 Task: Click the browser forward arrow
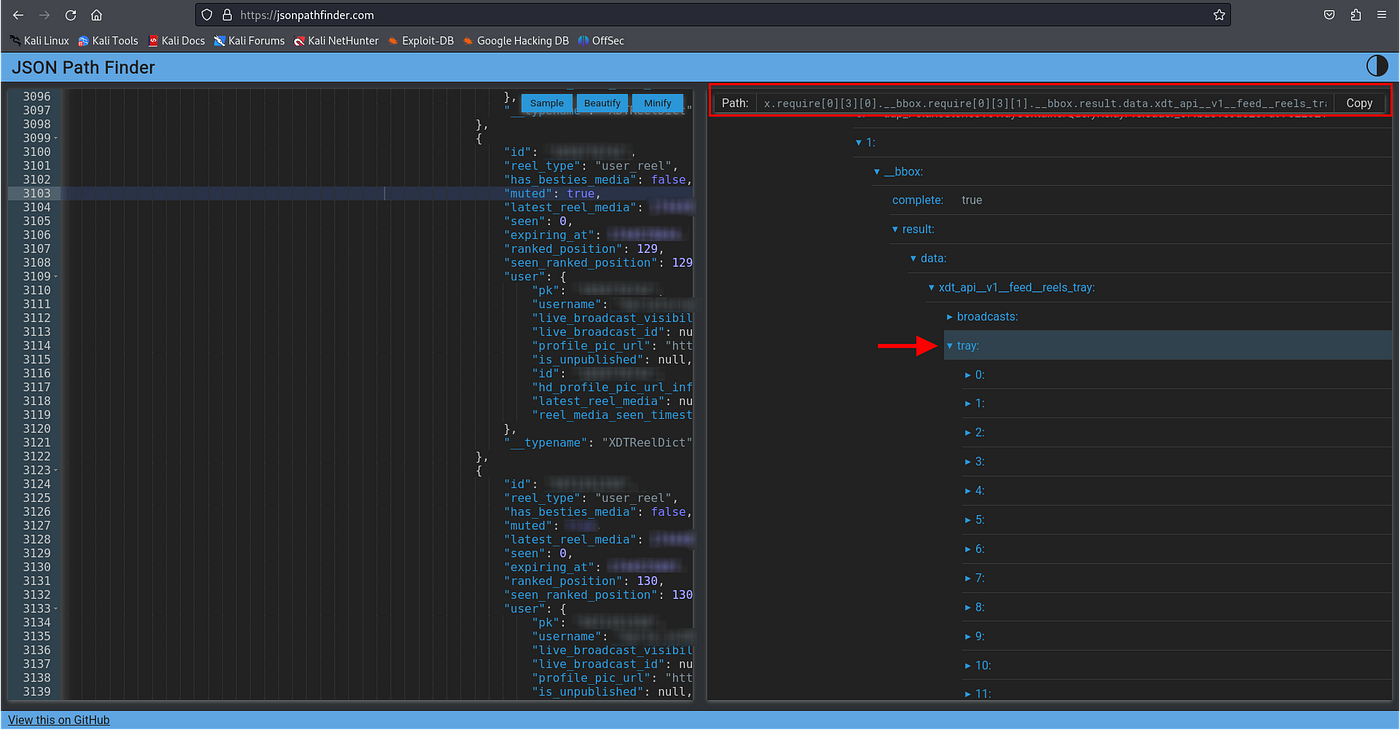43,15
